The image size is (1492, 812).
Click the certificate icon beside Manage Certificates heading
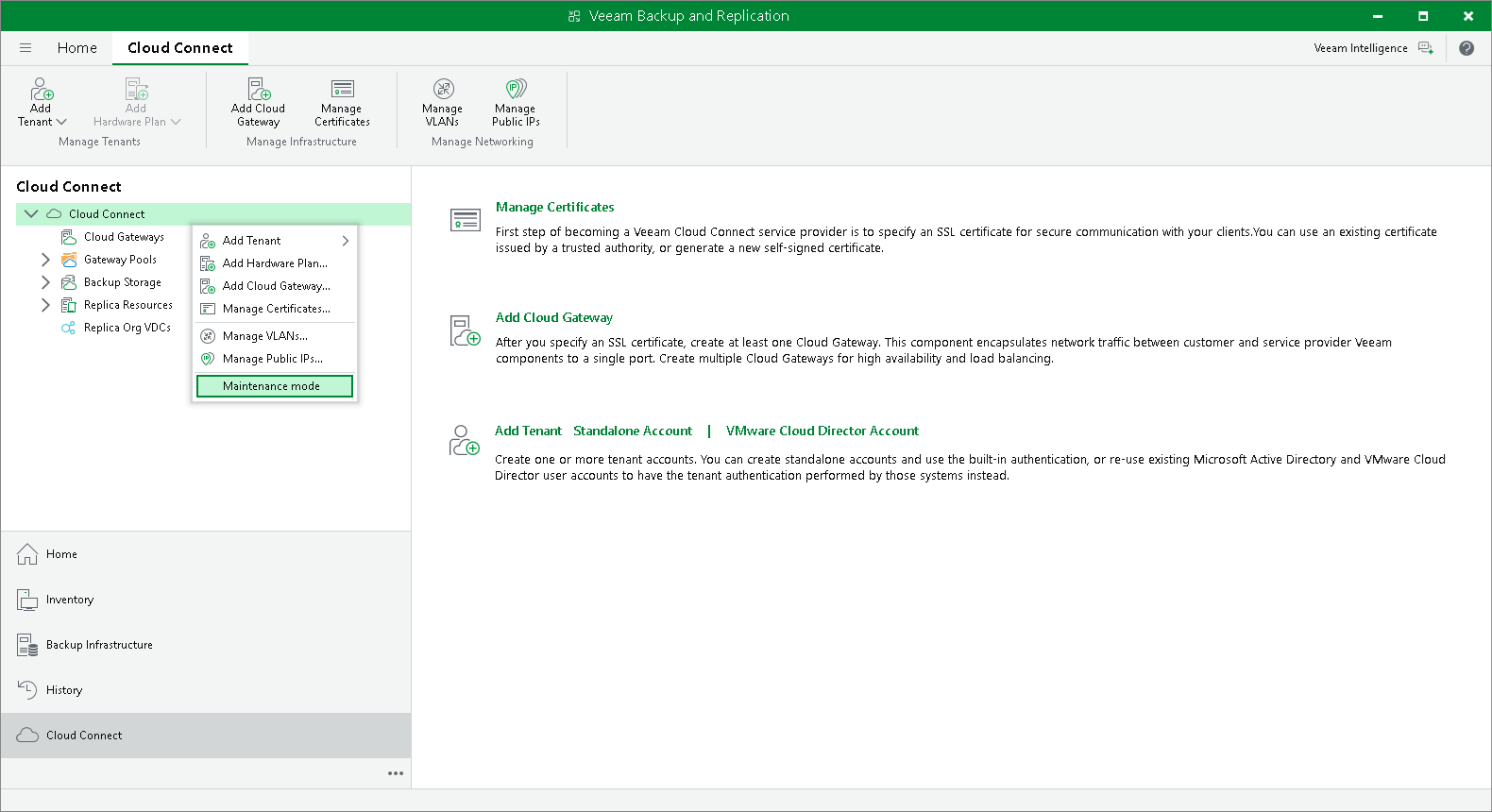tap(466, 220)
